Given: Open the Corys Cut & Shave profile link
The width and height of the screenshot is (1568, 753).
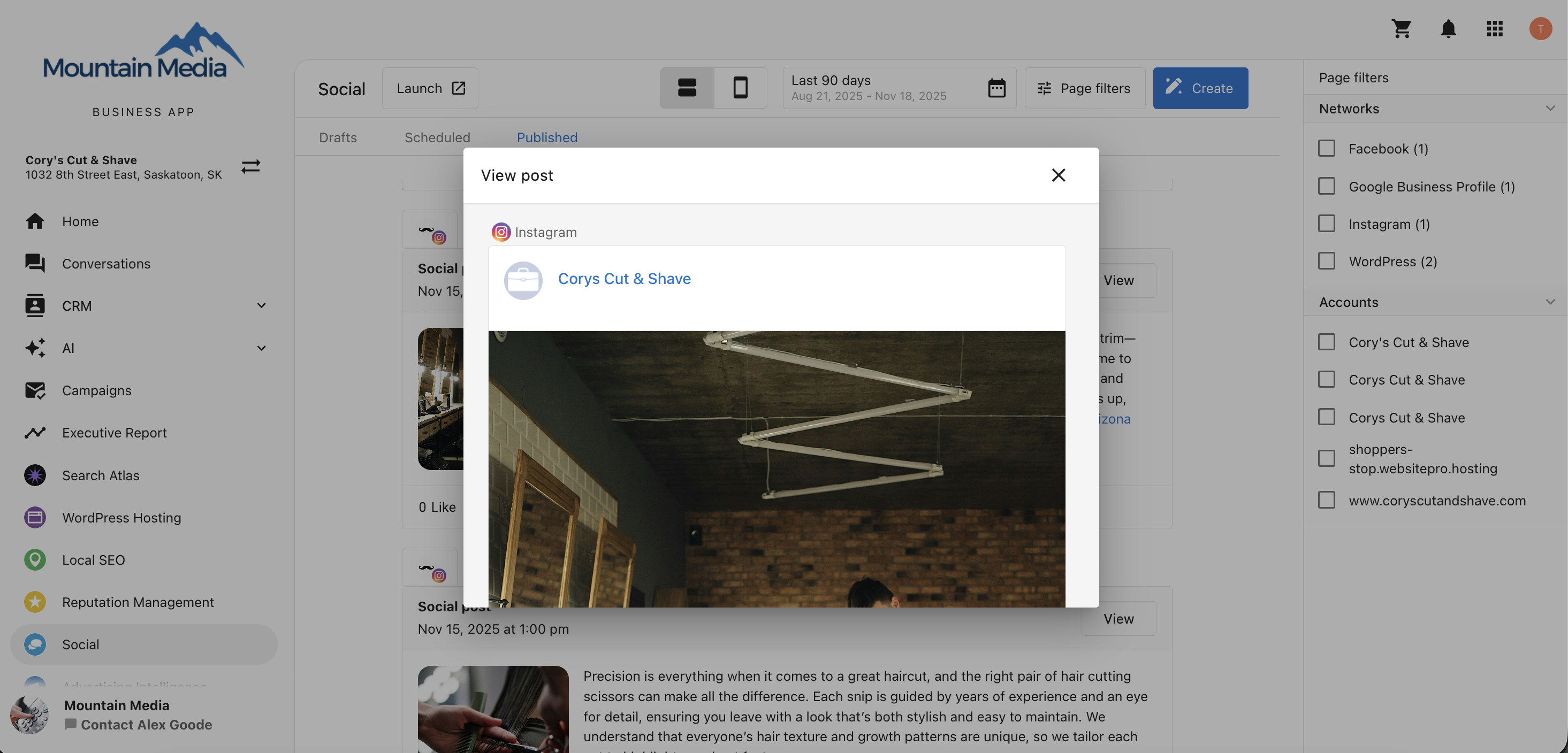Looking at the screenshot, I should pyautogui.click(x=625, y=279).
